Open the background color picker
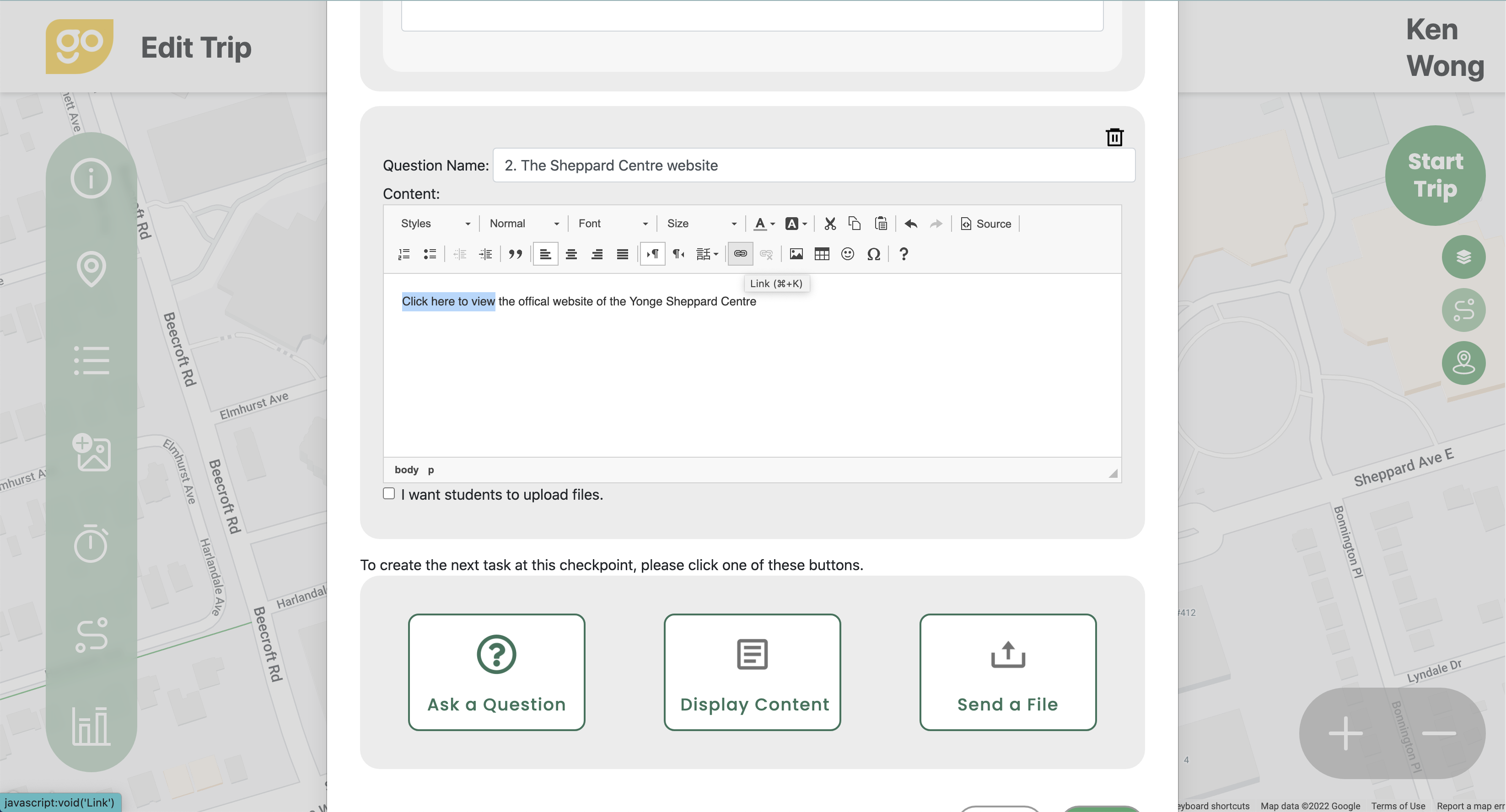 pos(796,224)
